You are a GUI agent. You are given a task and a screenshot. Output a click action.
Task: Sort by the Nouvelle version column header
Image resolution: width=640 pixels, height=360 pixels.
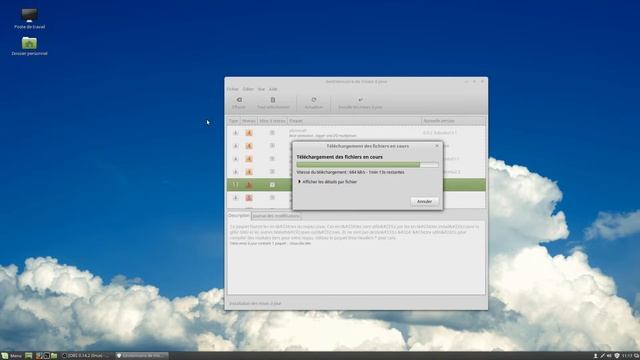coord(453,121)
